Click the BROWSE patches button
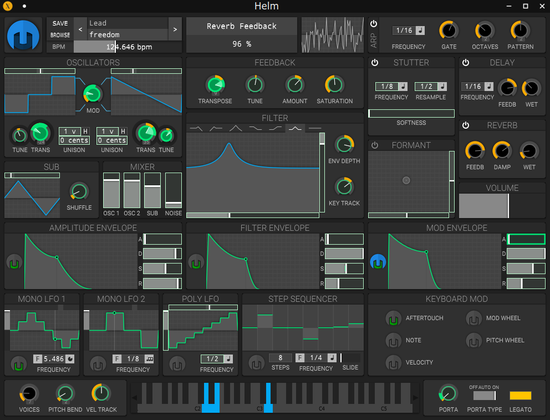 pyautogui.click(x=60, y=35)
